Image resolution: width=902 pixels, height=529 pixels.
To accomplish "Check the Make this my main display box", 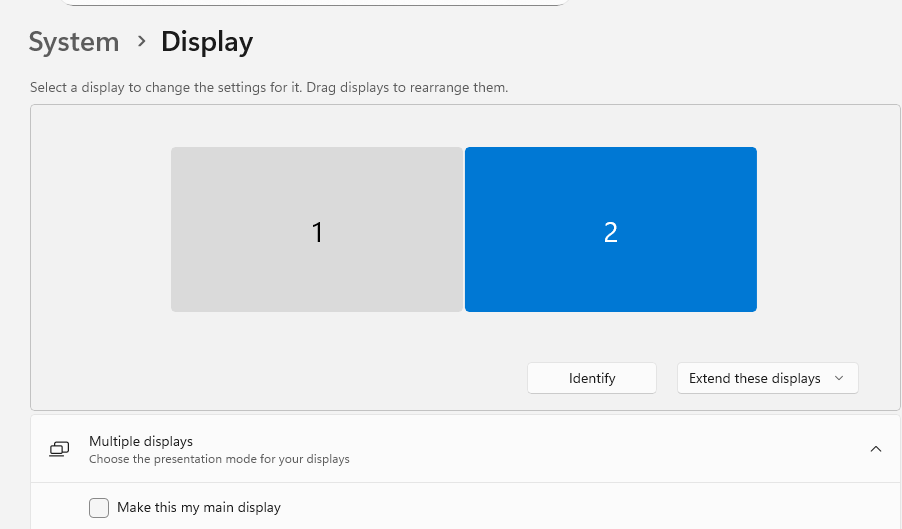I will coord(99,508).
